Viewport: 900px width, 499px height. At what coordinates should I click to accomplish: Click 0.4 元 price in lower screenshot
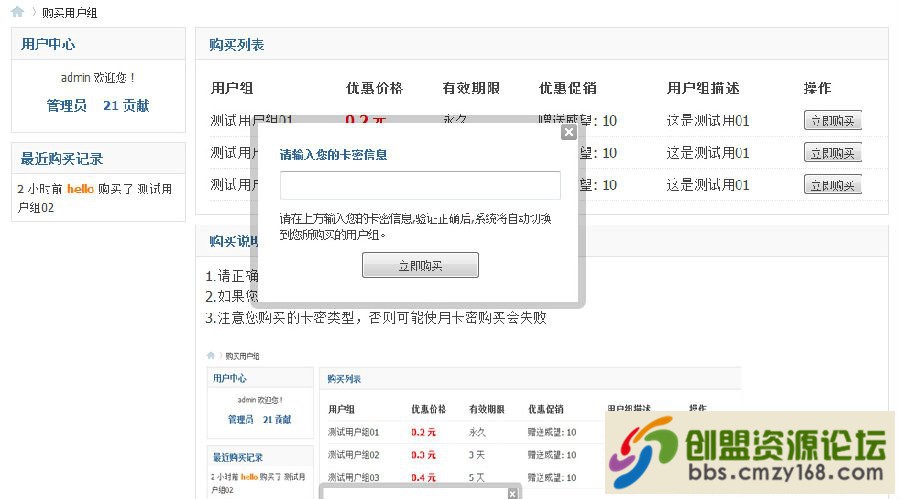point(424,477)
